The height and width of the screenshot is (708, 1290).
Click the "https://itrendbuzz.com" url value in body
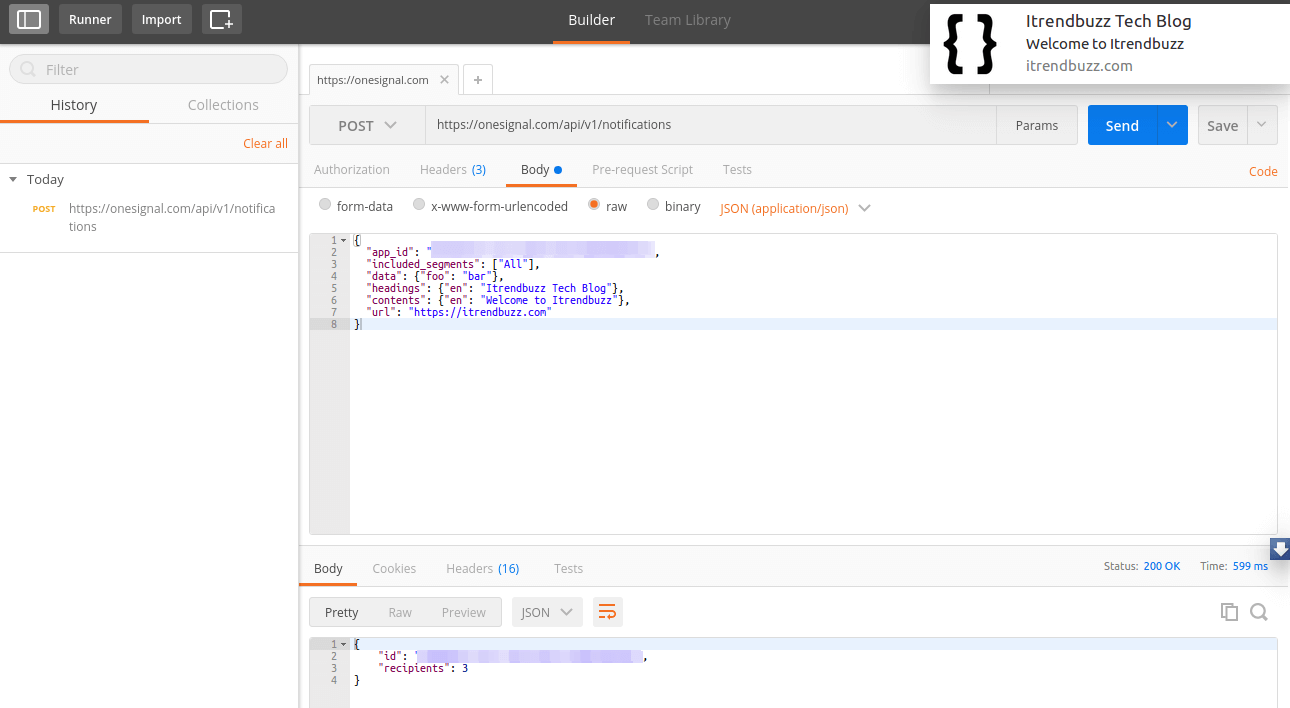[480, 312]
